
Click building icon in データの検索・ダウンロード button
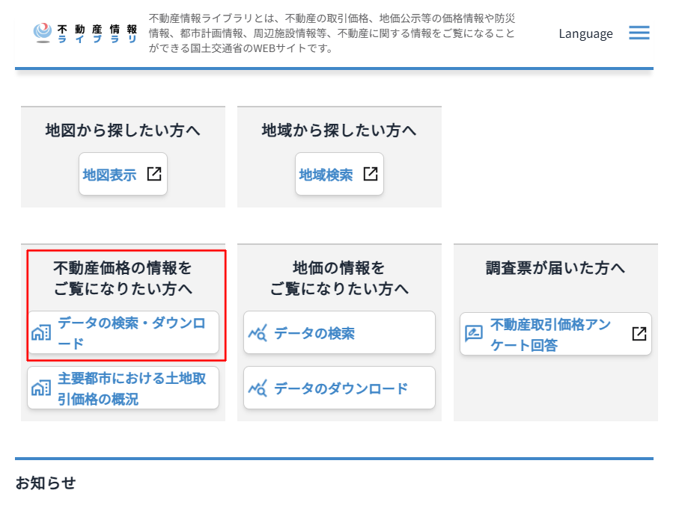(41, 333)
